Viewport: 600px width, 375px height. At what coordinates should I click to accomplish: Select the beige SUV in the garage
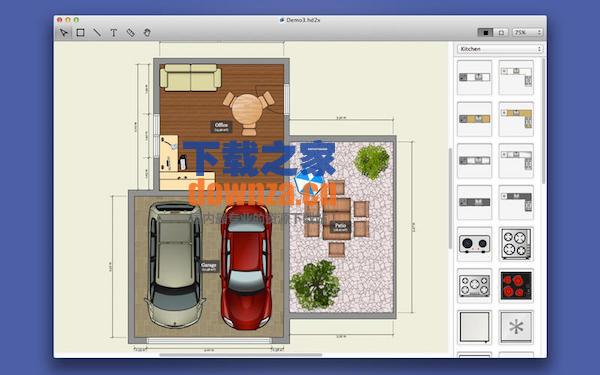pos(174,265)
